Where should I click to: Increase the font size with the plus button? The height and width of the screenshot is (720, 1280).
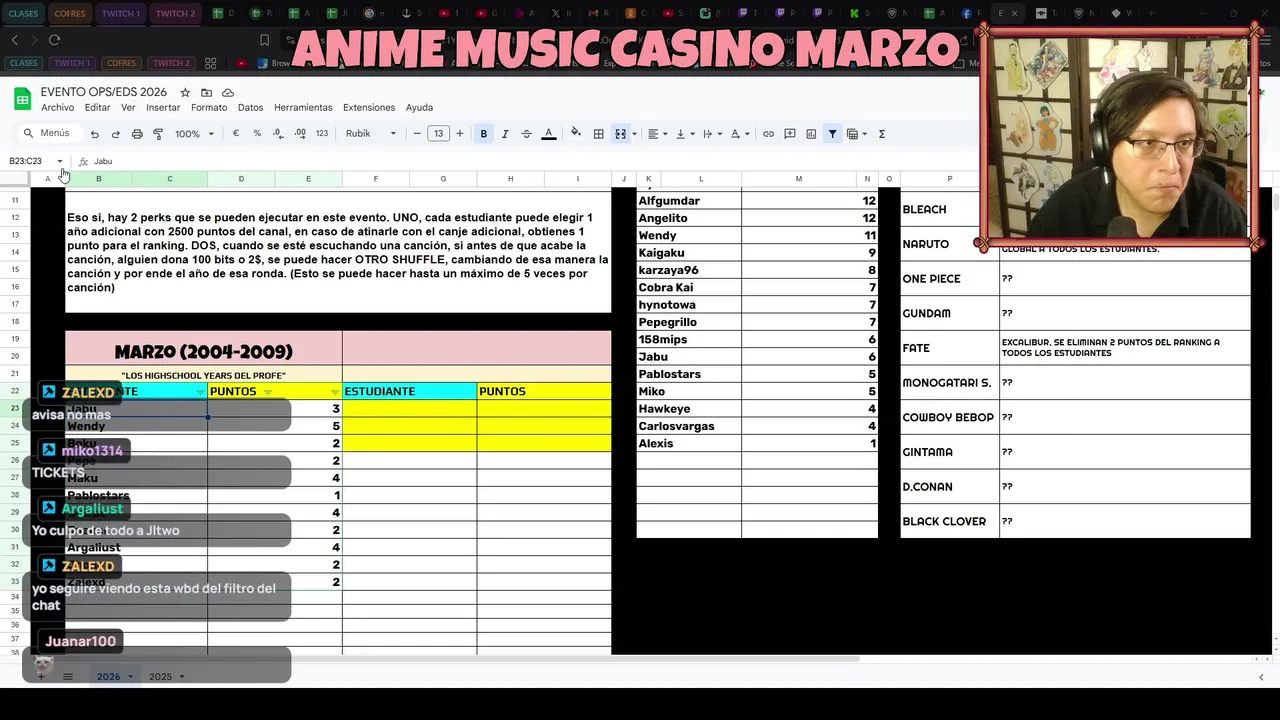click(460, 134)
